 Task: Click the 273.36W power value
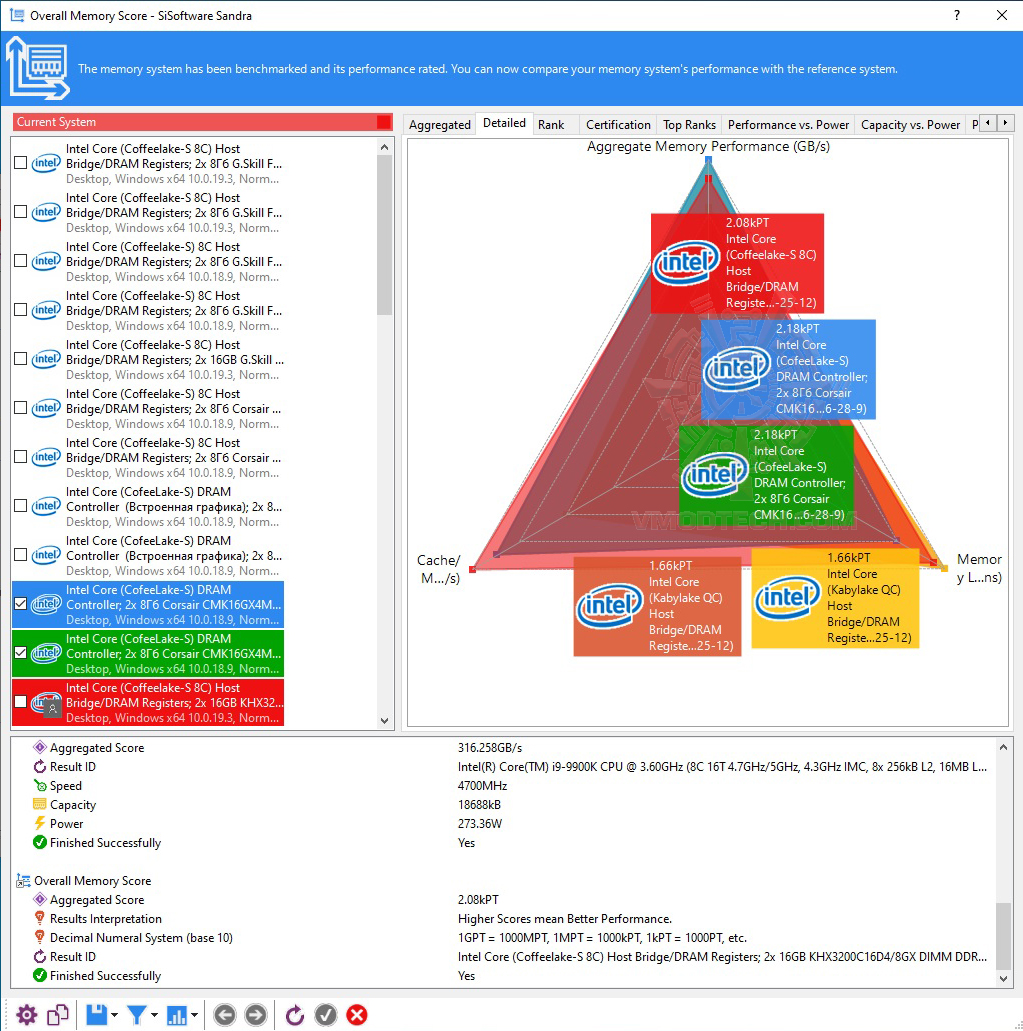[x=480, y=824]
